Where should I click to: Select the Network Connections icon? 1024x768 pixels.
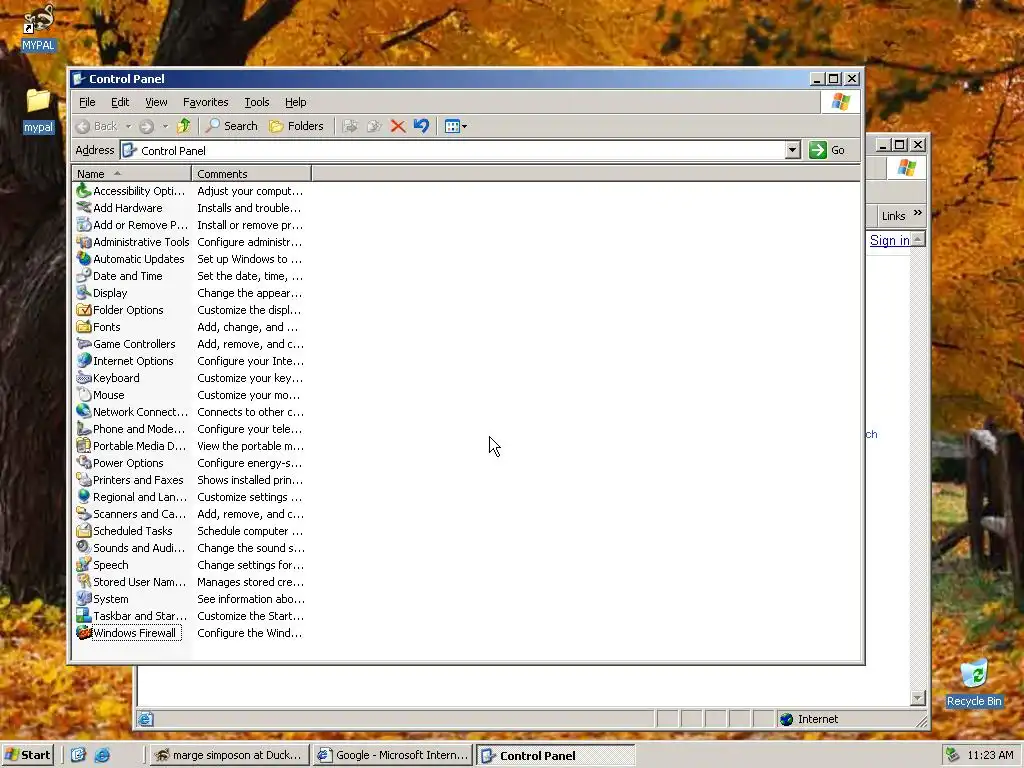84,411
